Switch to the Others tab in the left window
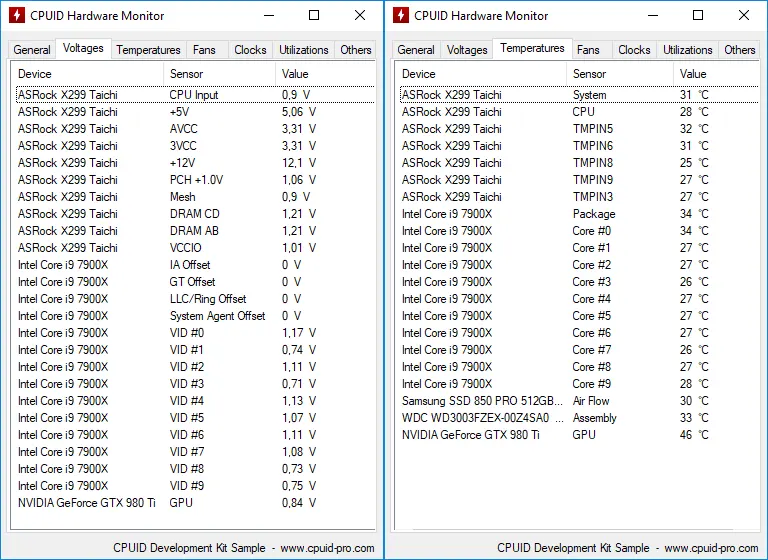Image resolution: width=768 pixels, height=560 pixels. 355,50
